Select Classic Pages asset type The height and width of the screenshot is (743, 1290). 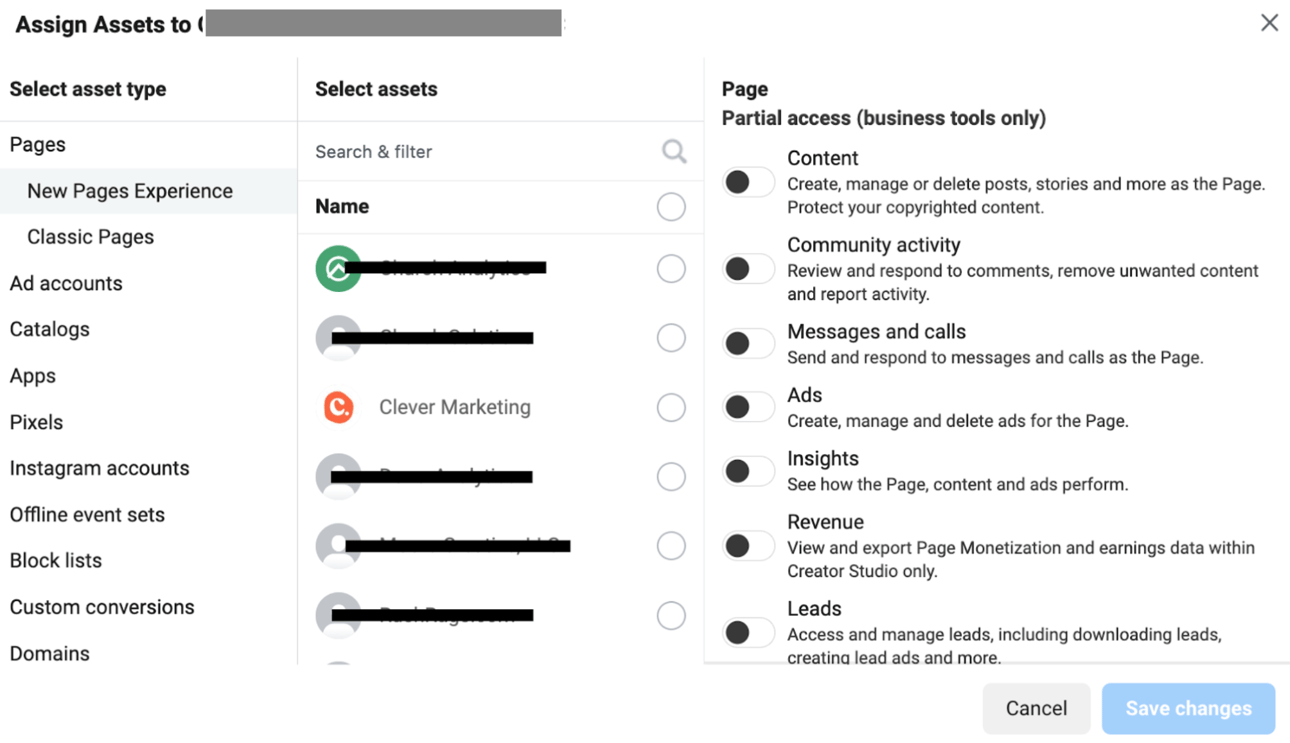tap(91, 237)
